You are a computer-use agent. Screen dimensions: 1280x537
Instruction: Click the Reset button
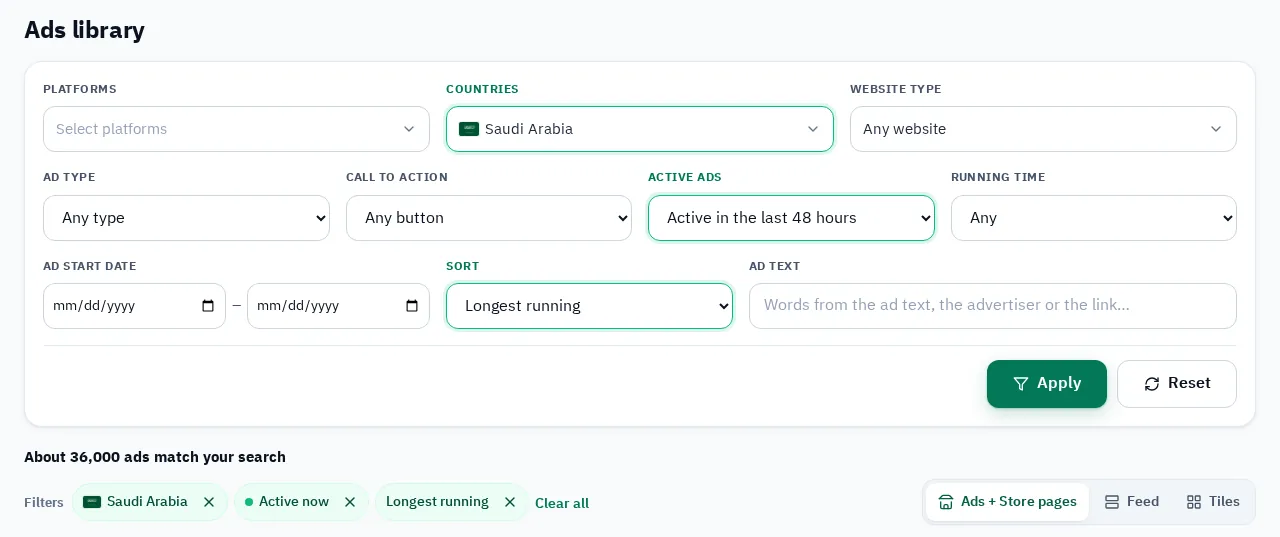[x=1177, y=384]
